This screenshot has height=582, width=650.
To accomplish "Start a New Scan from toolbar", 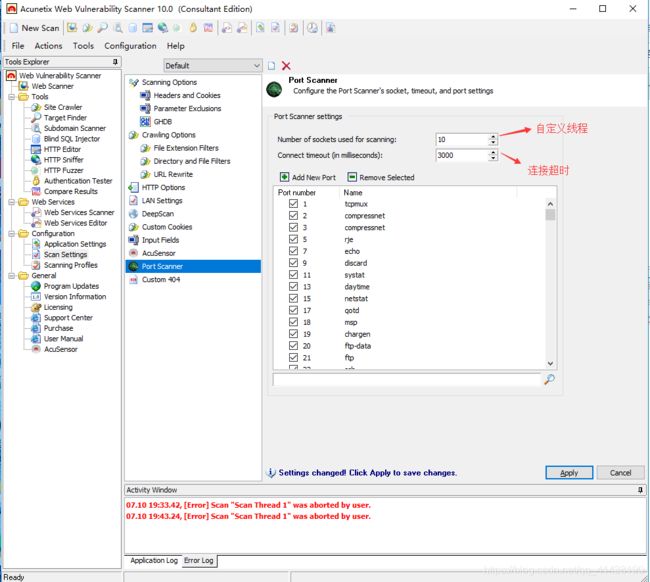I will click(35, 28).
